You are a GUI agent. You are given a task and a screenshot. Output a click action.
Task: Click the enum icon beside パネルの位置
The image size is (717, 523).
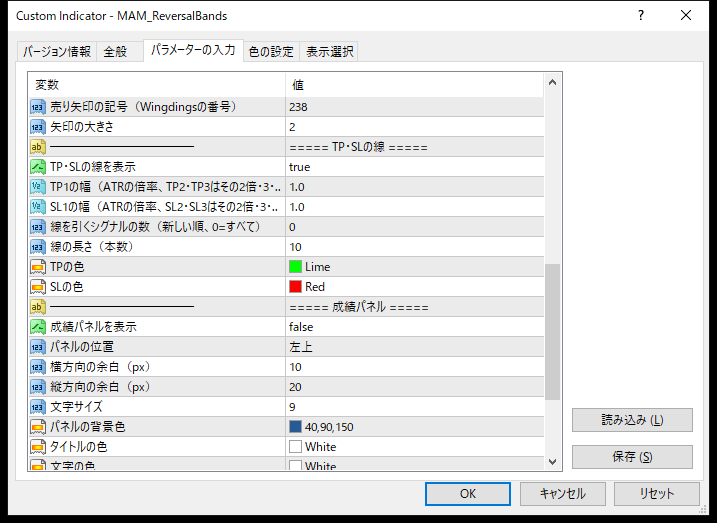pos(38,347)
